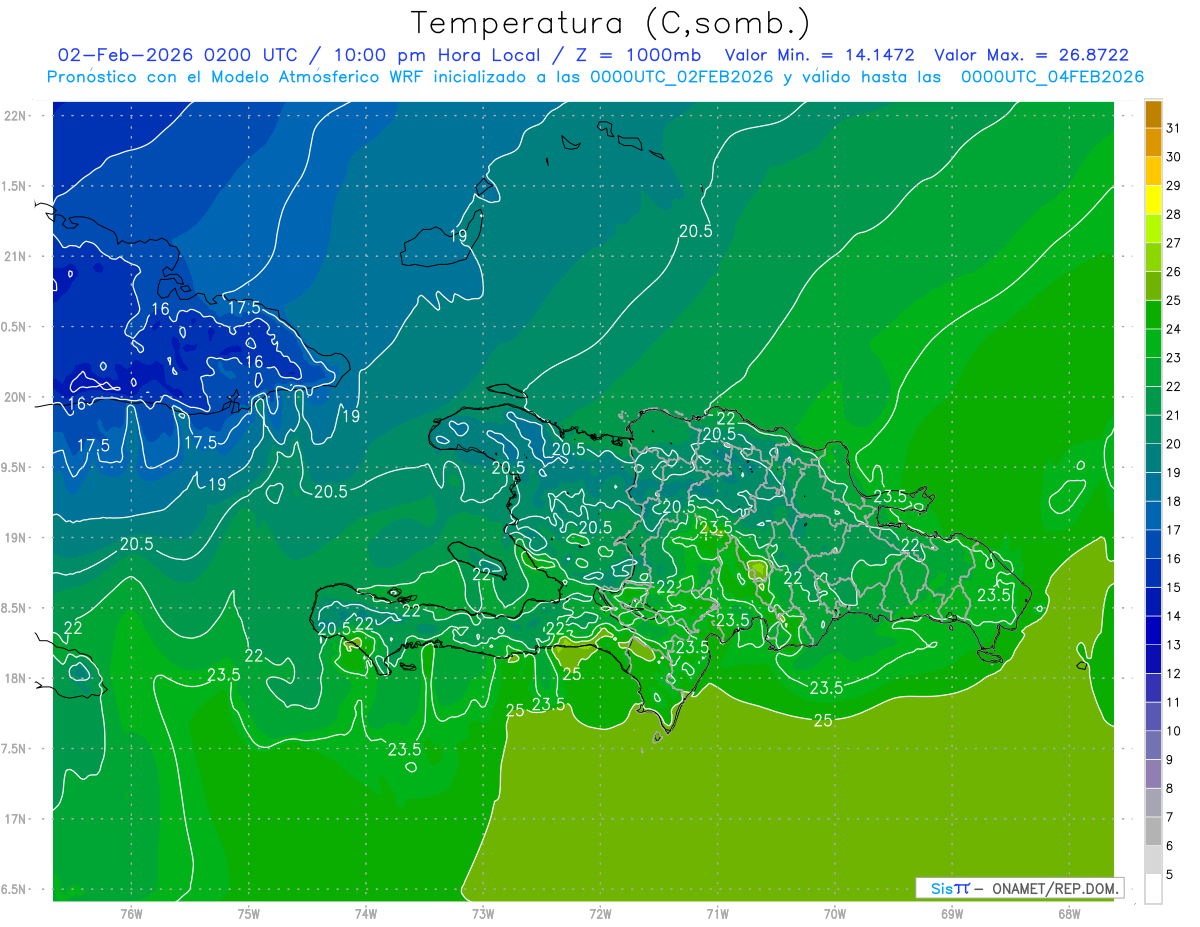The image size is (1200, 927).
Task: Click the color scale value "29"
Action: coord(1174,186)
